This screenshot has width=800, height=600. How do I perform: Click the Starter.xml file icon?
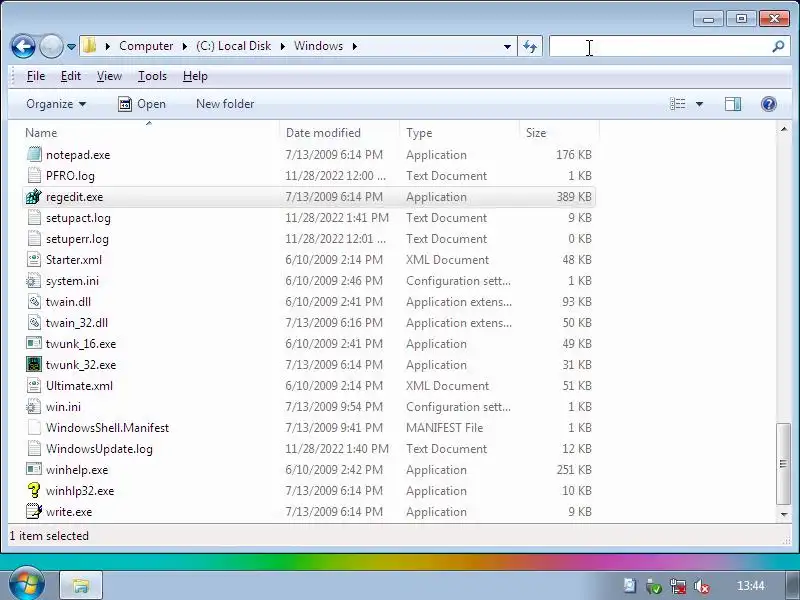pyautogui.click(x=34, y=259)
